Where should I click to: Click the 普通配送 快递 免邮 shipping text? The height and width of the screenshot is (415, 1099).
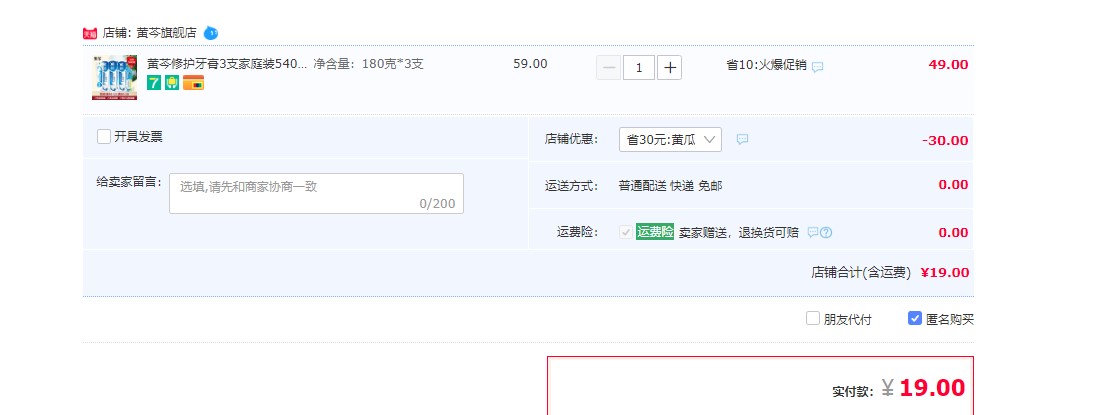point(670,186)
